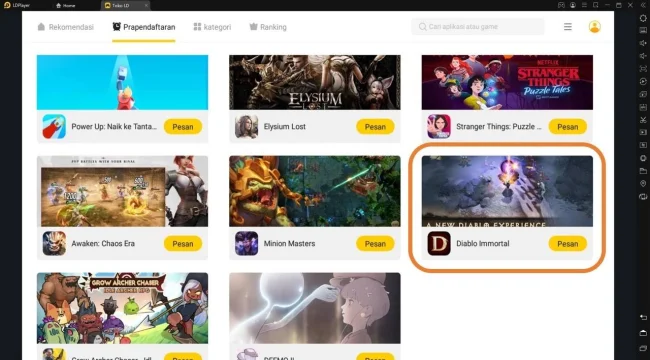
Task: Open the yellow user profile avatar
Action: pyautogui.click(x=594, y=27)
